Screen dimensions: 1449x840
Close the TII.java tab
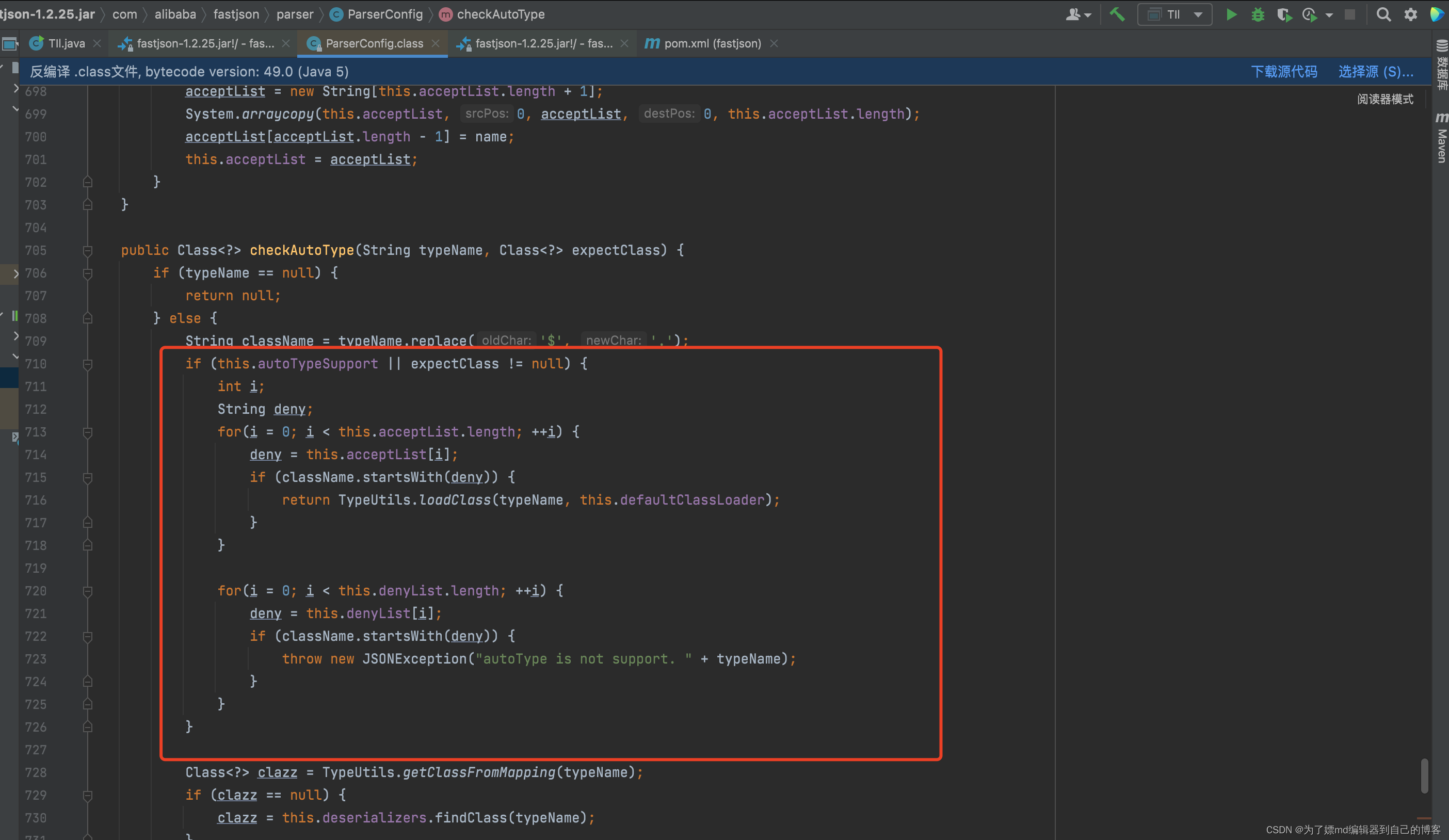[97, 44]
